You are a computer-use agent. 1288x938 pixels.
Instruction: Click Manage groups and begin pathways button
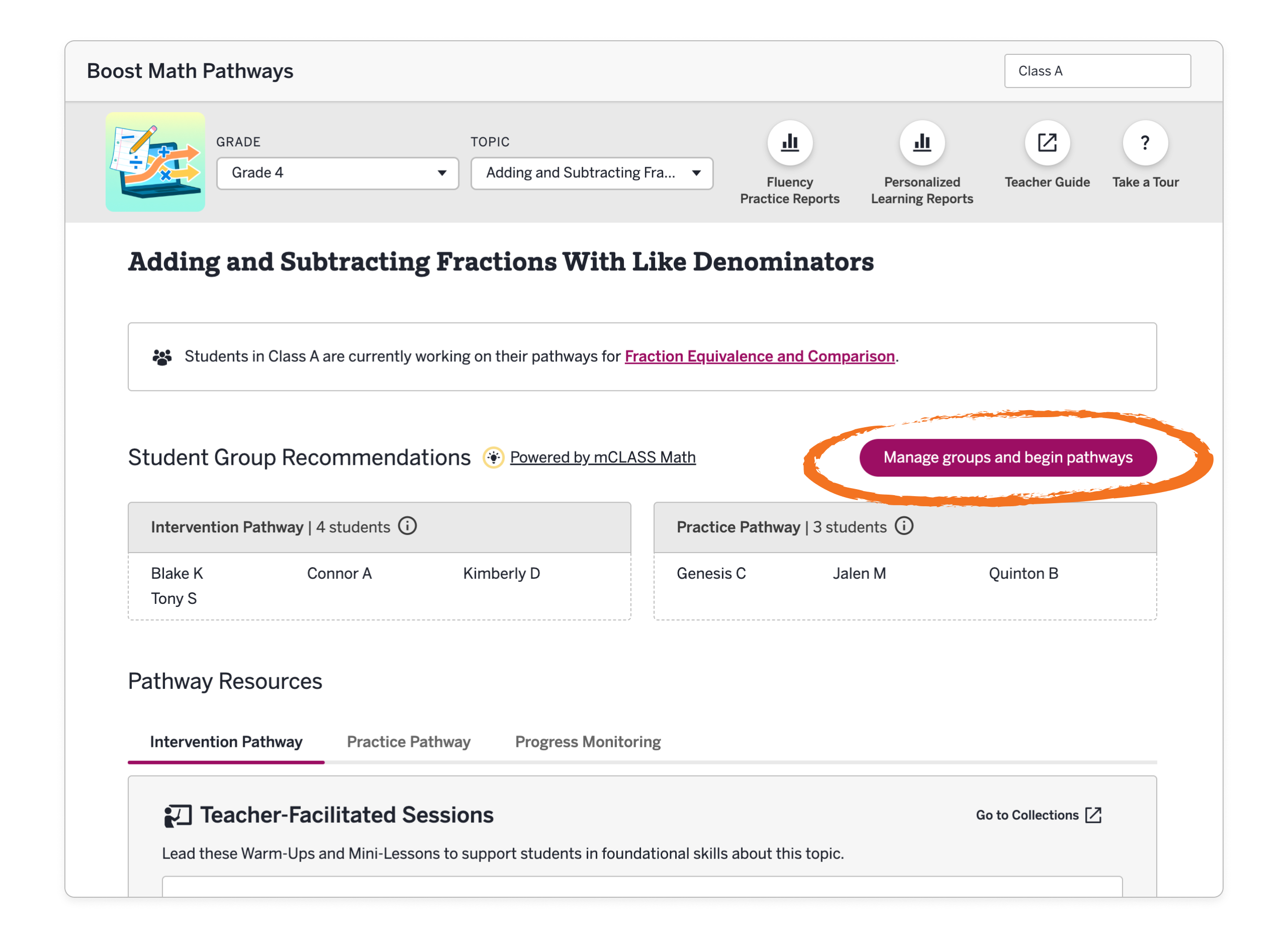click(x=1007, y=457)
